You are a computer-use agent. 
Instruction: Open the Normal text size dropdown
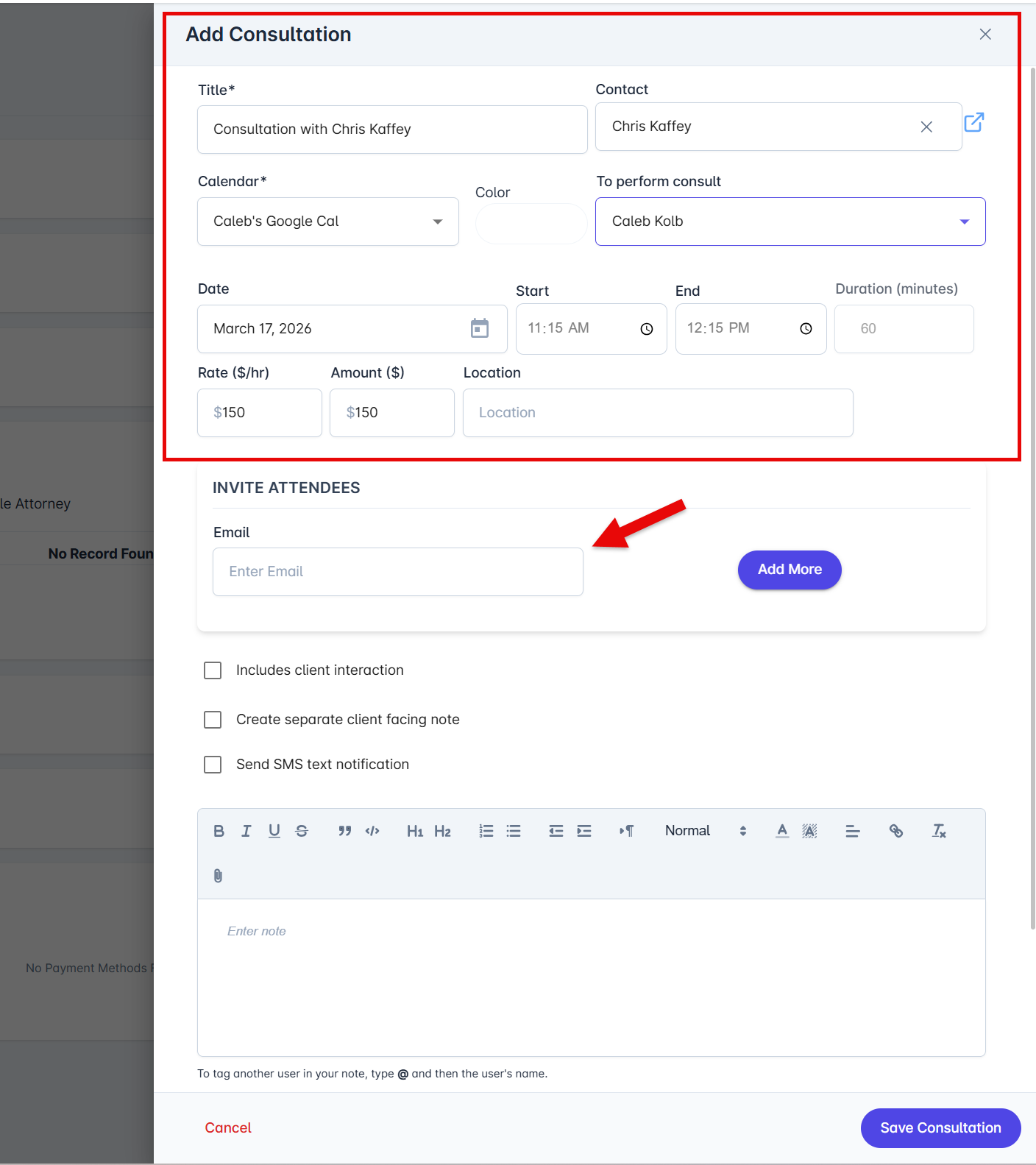tap(705, 831)
